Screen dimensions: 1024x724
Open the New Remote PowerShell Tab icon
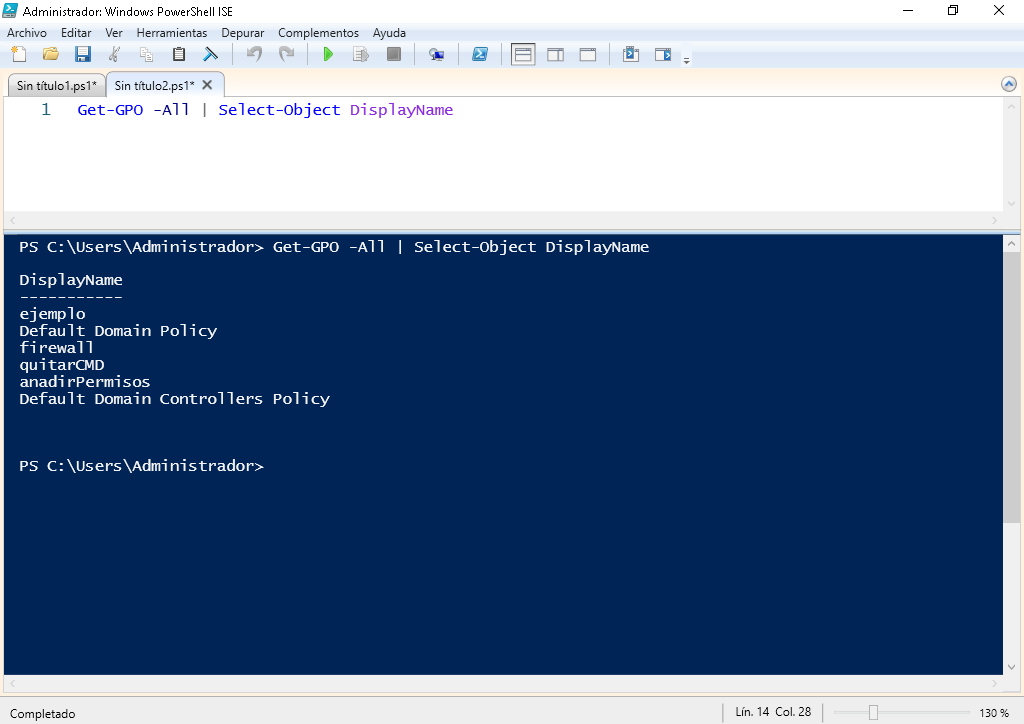(436, 54)
